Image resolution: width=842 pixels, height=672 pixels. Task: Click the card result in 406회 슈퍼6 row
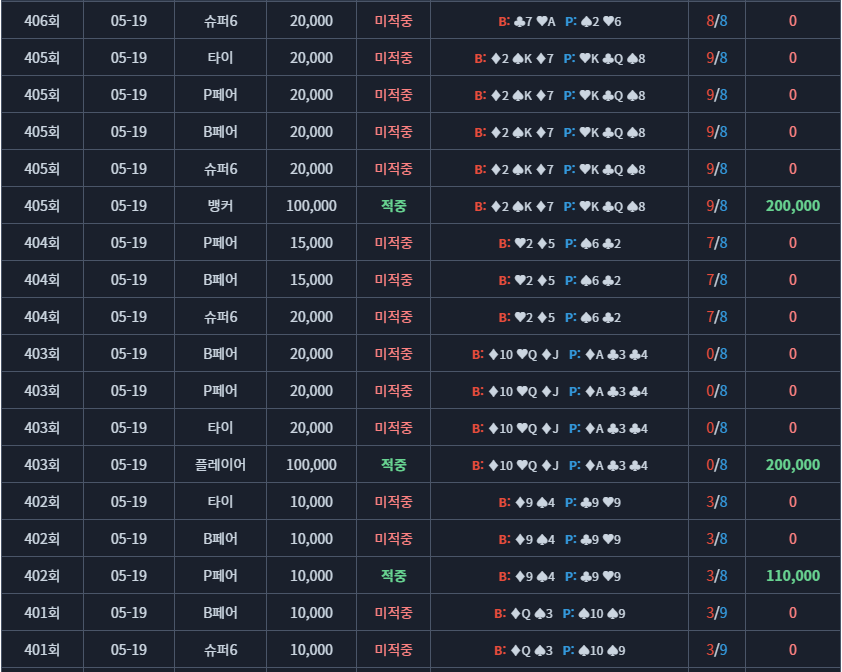tap(560, 21)
